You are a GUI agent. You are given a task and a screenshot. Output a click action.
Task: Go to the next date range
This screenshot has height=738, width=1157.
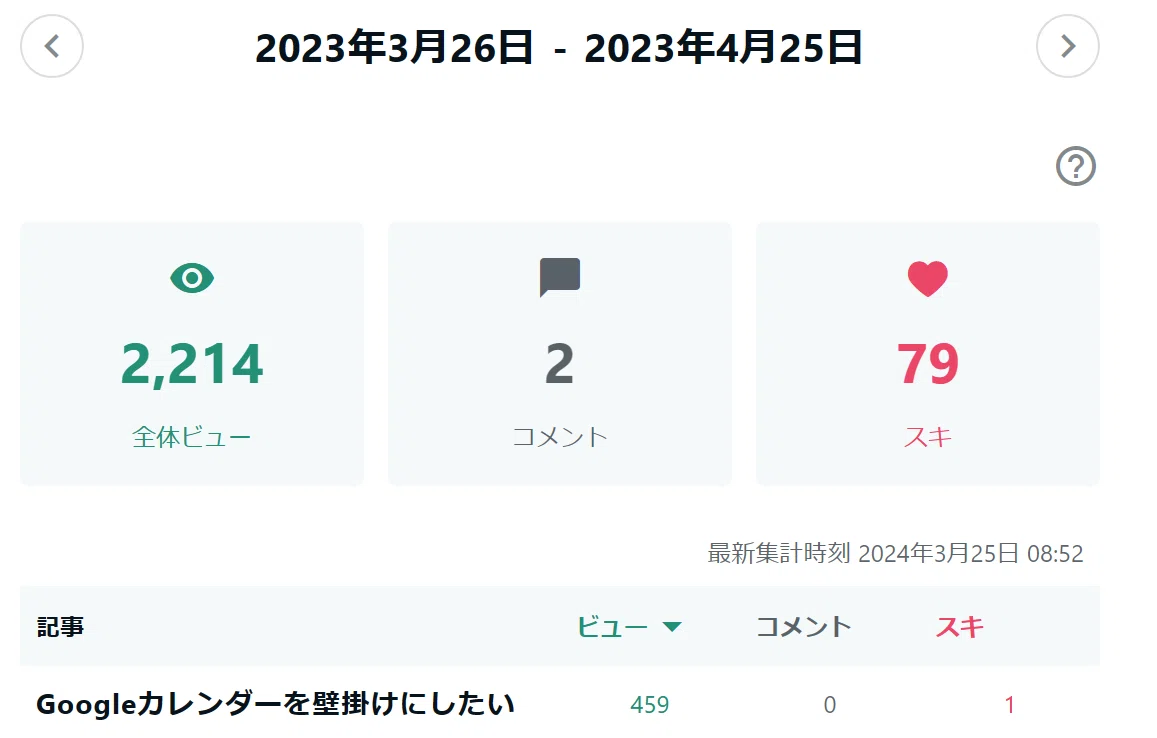[x=1068, y=46]
